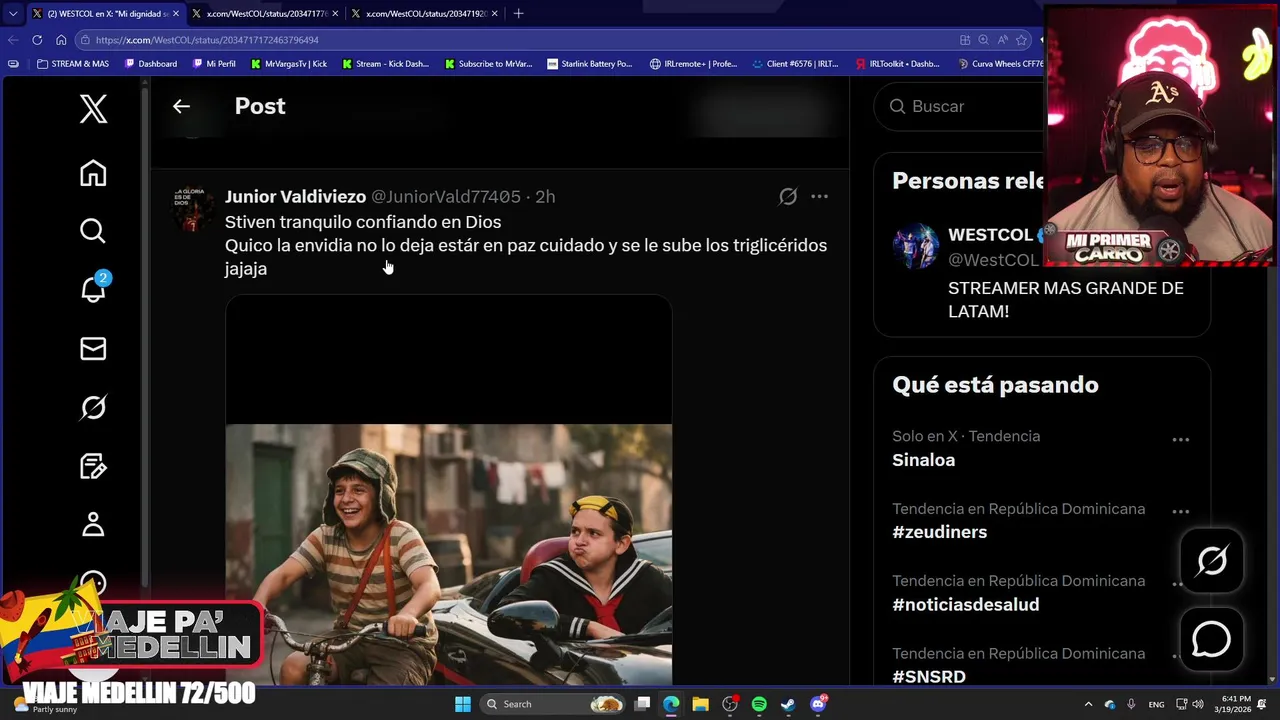Viewport: 1280px width, 720px height.
Task: Open the Sinaloa trending topic
Action: pos(924,460)
